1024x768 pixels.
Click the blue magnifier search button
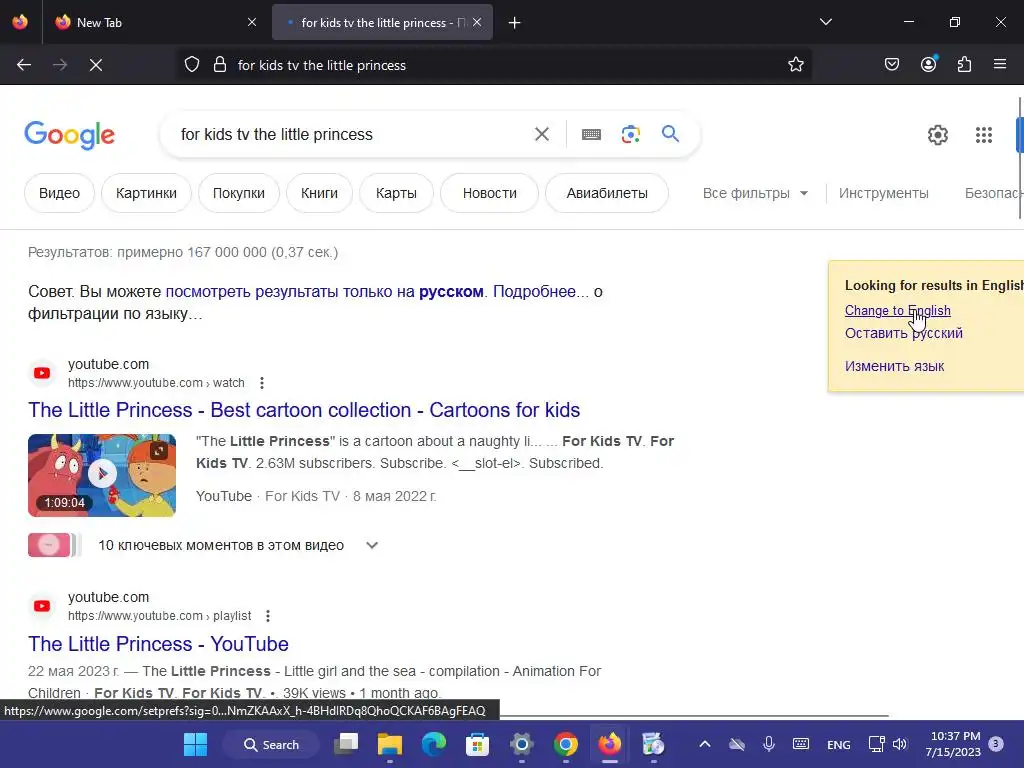click(x=670, y=134)
